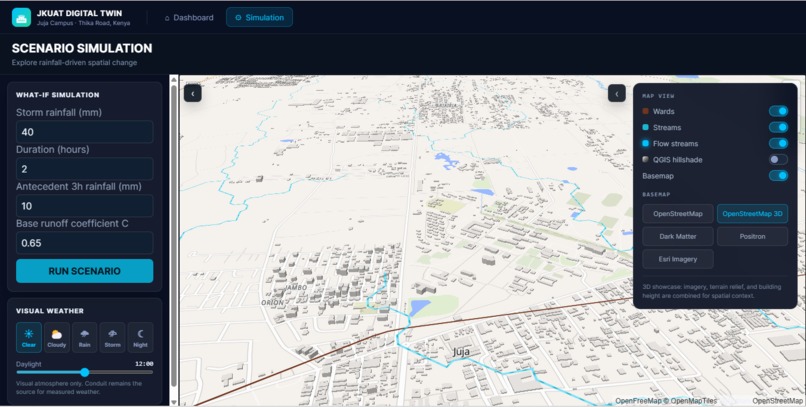Click the Juja label on map
806x407 pixels.
462,353
